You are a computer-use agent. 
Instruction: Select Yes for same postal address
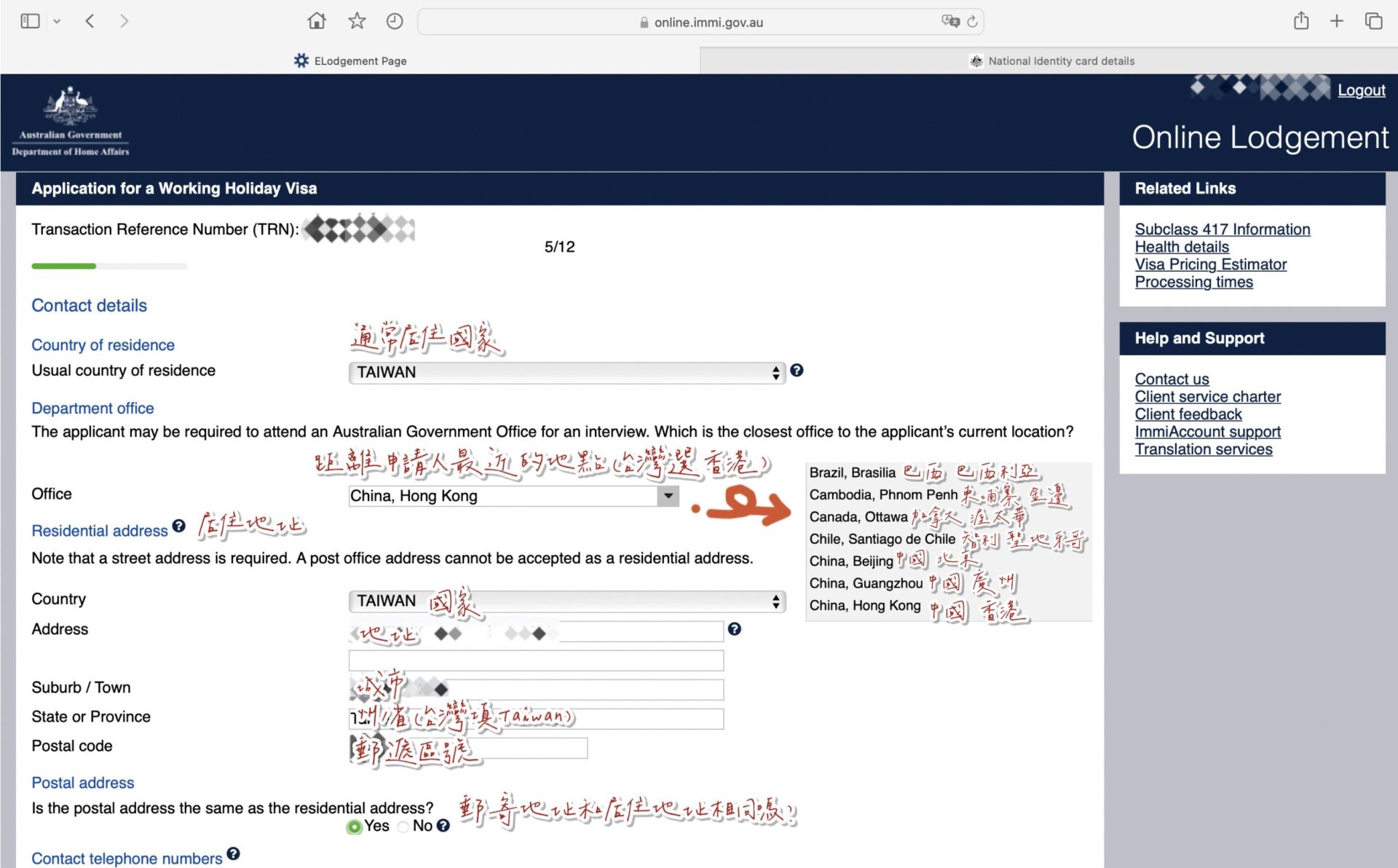[355, 826]
